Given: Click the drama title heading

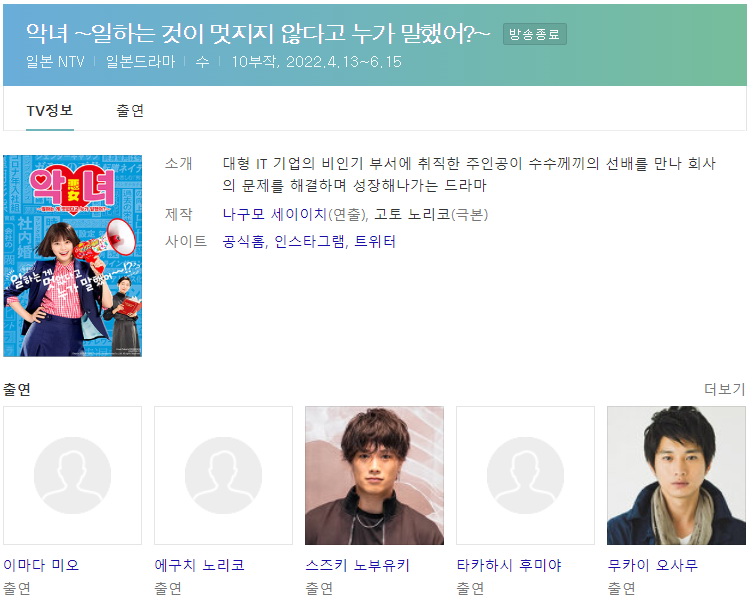Looking at the screenshot, I should 258,33.
